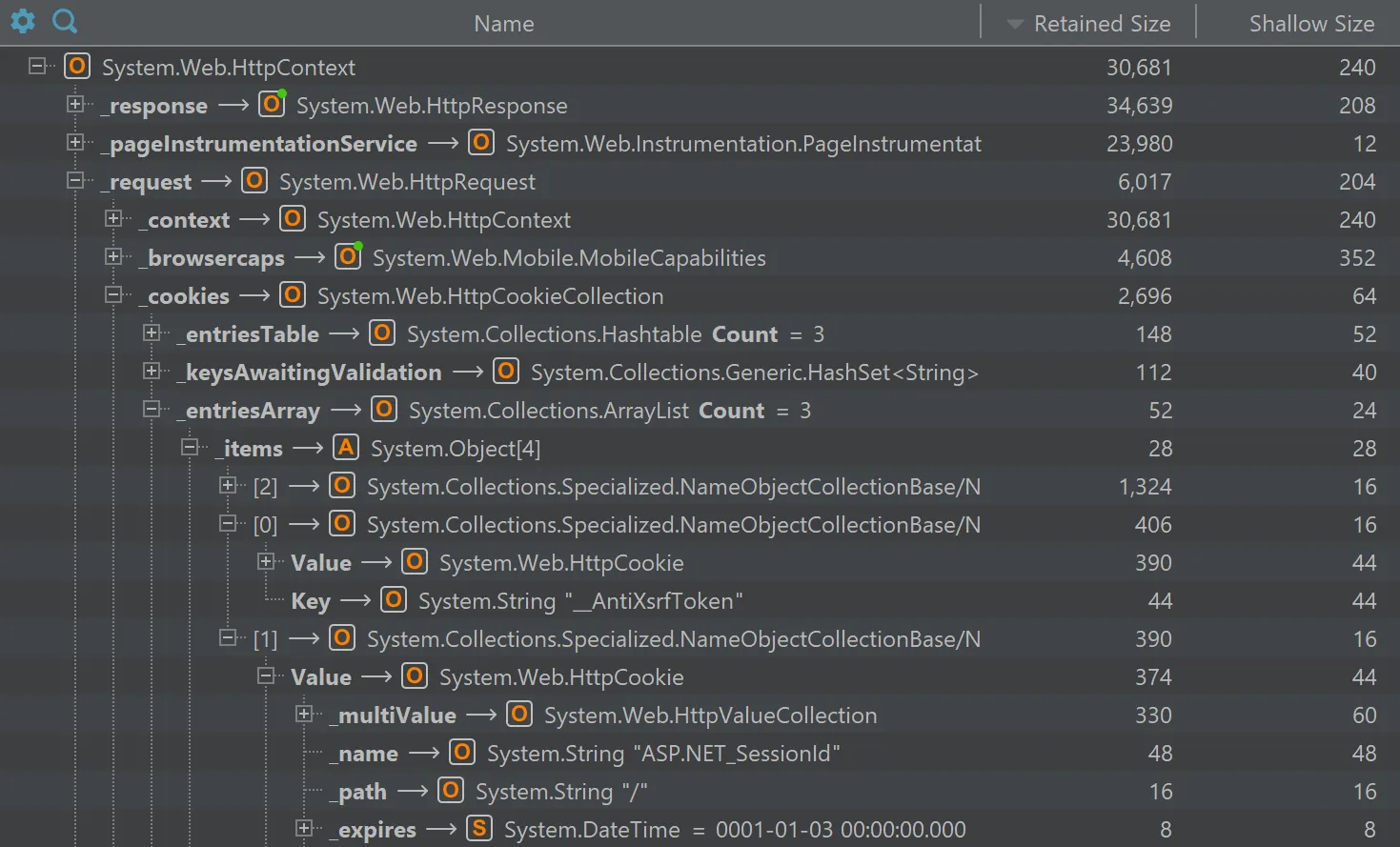Expand the _context node under _request
Viewport: 1400px width, 847px height.
[x=113, y=218]
